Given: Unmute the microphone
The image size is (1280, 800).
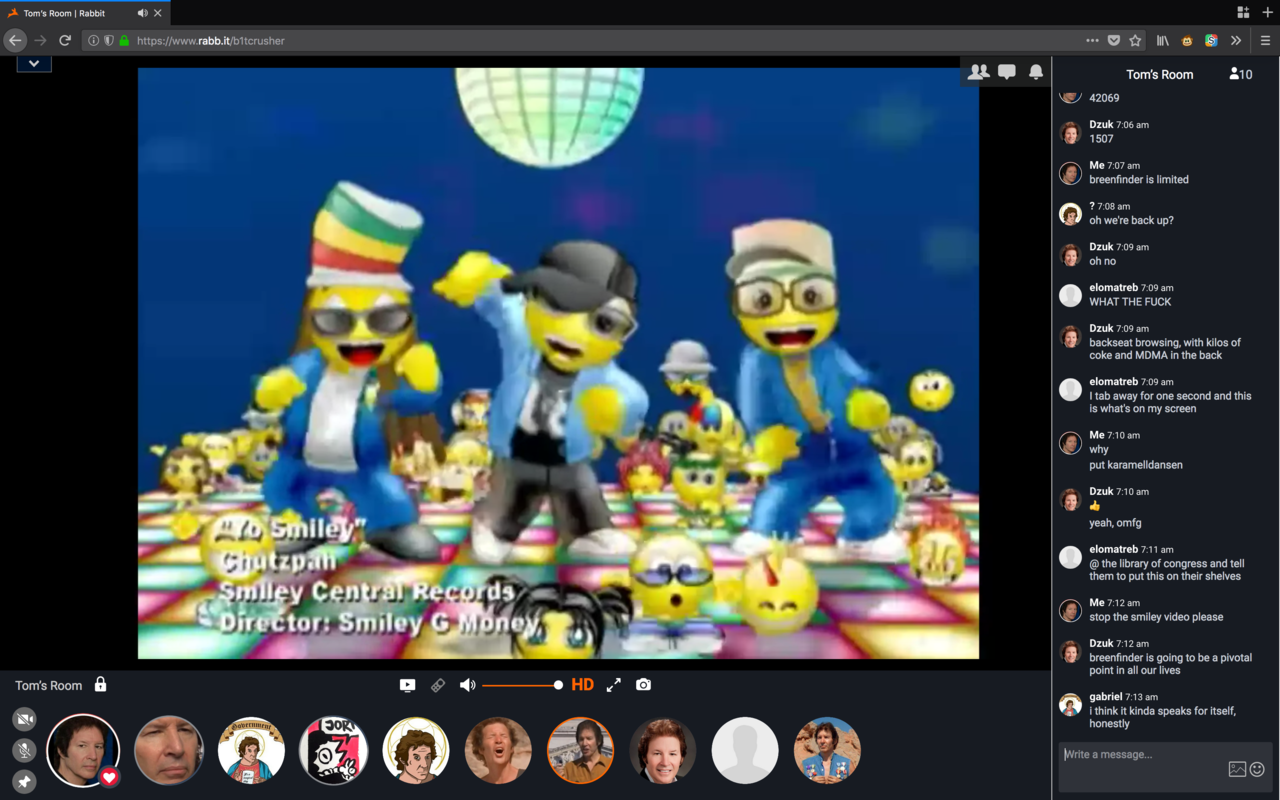Looking at the screenshot, I should pyautogui.click(x=24, y=750).
